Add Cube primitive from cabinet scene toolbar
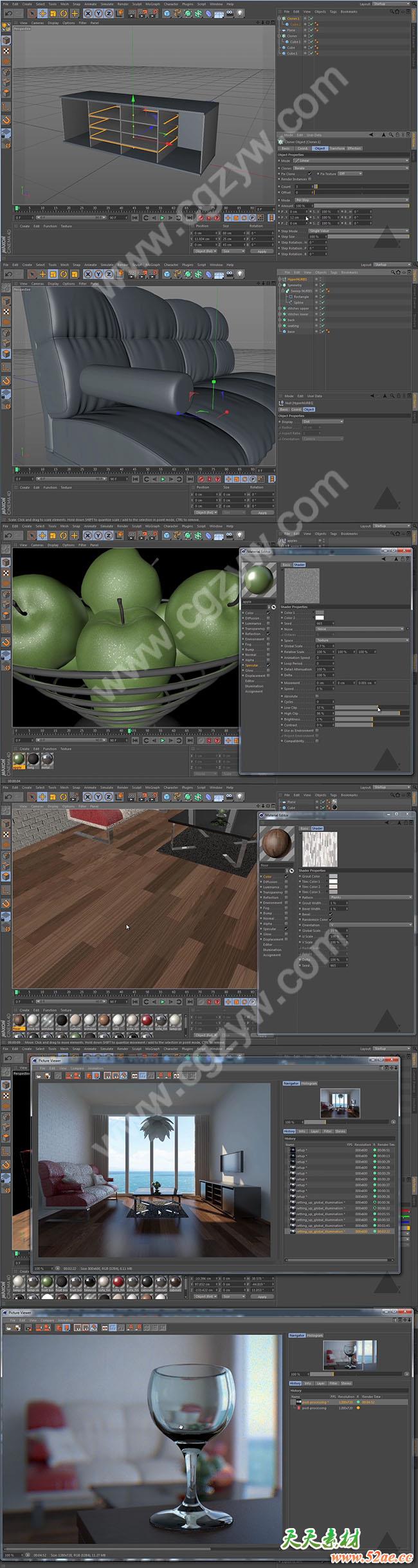The image size is (418, 1568). pos(167,13)
